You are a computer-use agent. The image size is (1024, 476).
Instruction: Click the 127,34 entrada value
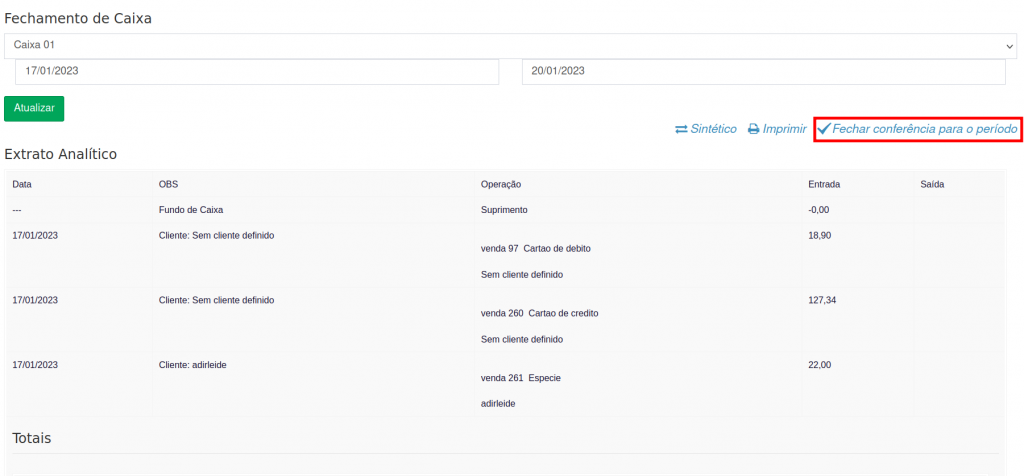pyautogui.click(x=822, y=300)
